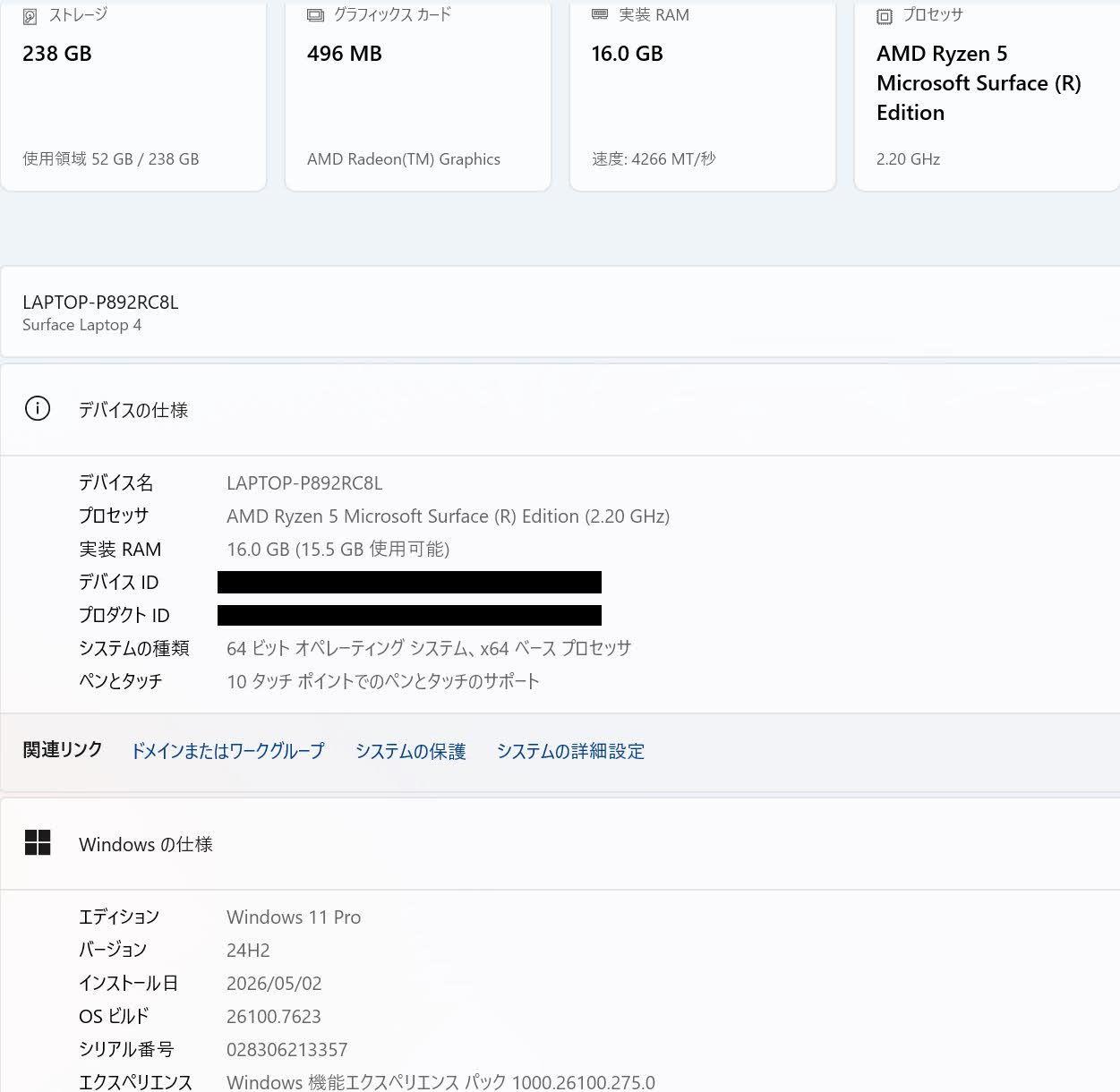
Task: Open the グラフィックス カード 496 MB card
Action: point(418,94)
